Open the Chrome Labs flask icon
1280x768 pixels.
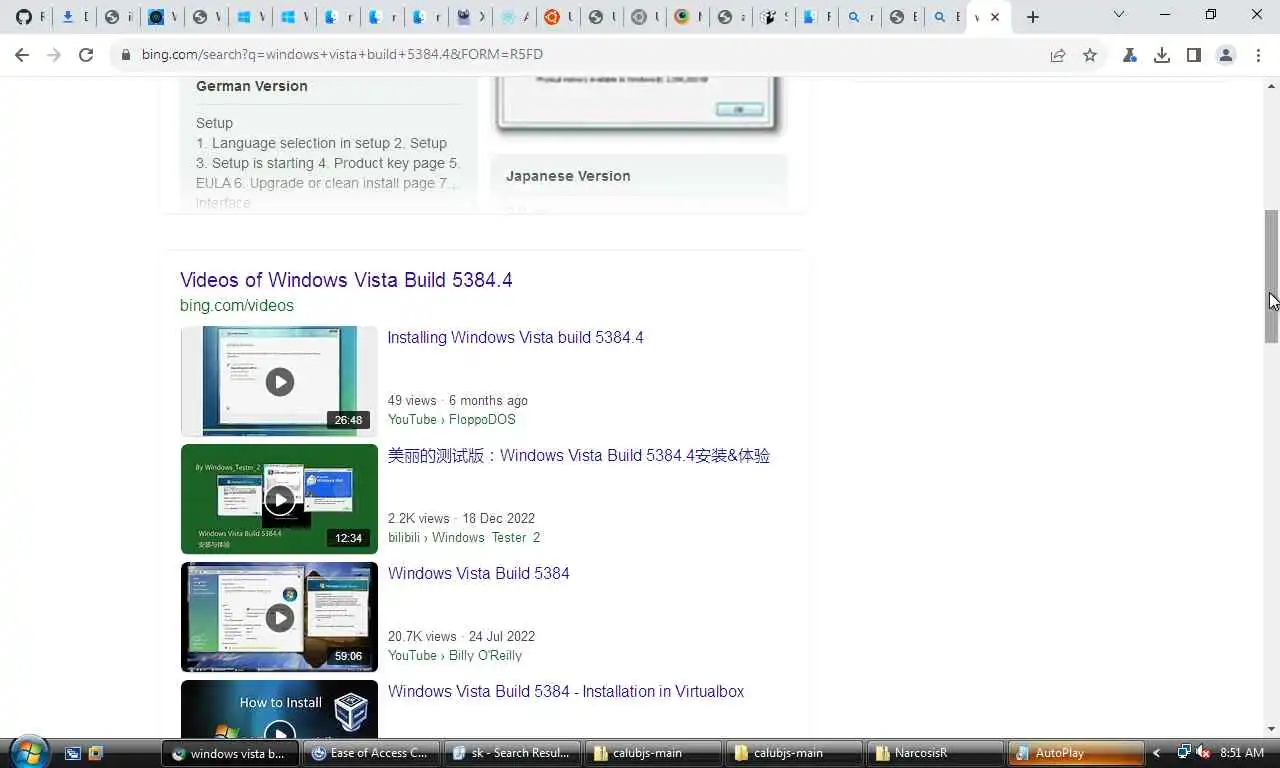pyautogui.click(x=1130, y=55)
